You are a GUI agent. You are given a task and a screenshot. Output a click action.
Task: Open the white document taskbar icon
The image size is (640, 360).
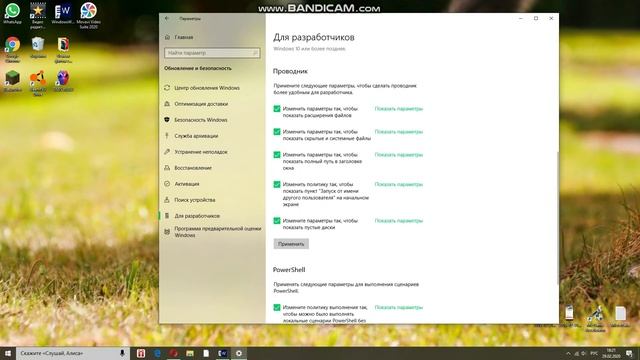(x=206, y=353)
